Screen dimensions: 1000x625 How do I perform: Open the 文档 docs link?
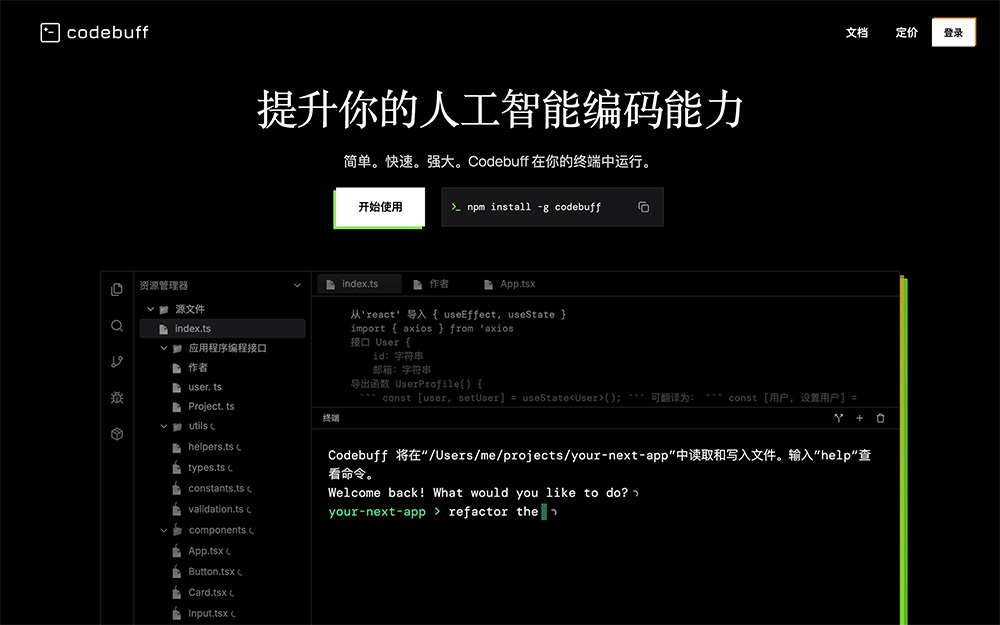857,33
